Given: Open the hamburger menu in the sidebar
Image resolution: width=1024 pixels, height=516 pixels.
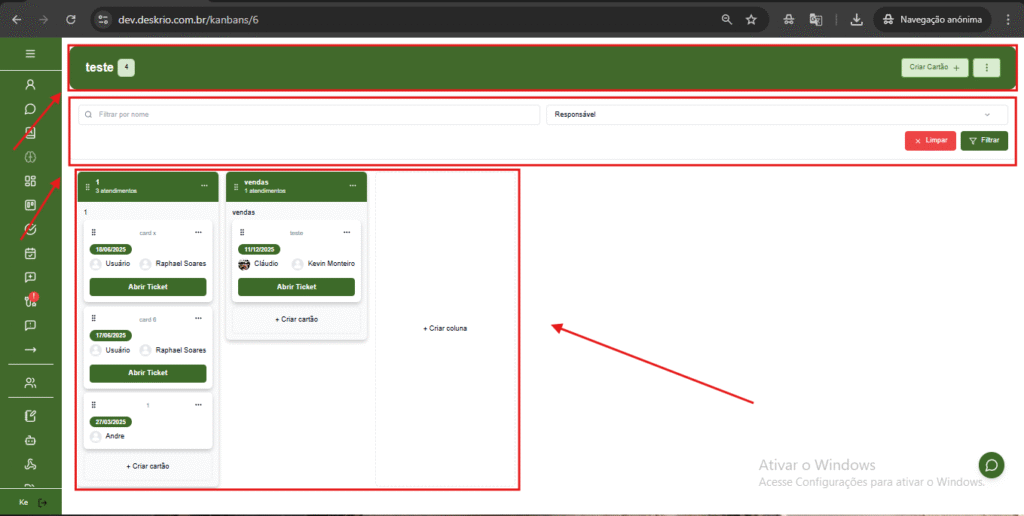Looking at the screenshot, I should (30, 53).
